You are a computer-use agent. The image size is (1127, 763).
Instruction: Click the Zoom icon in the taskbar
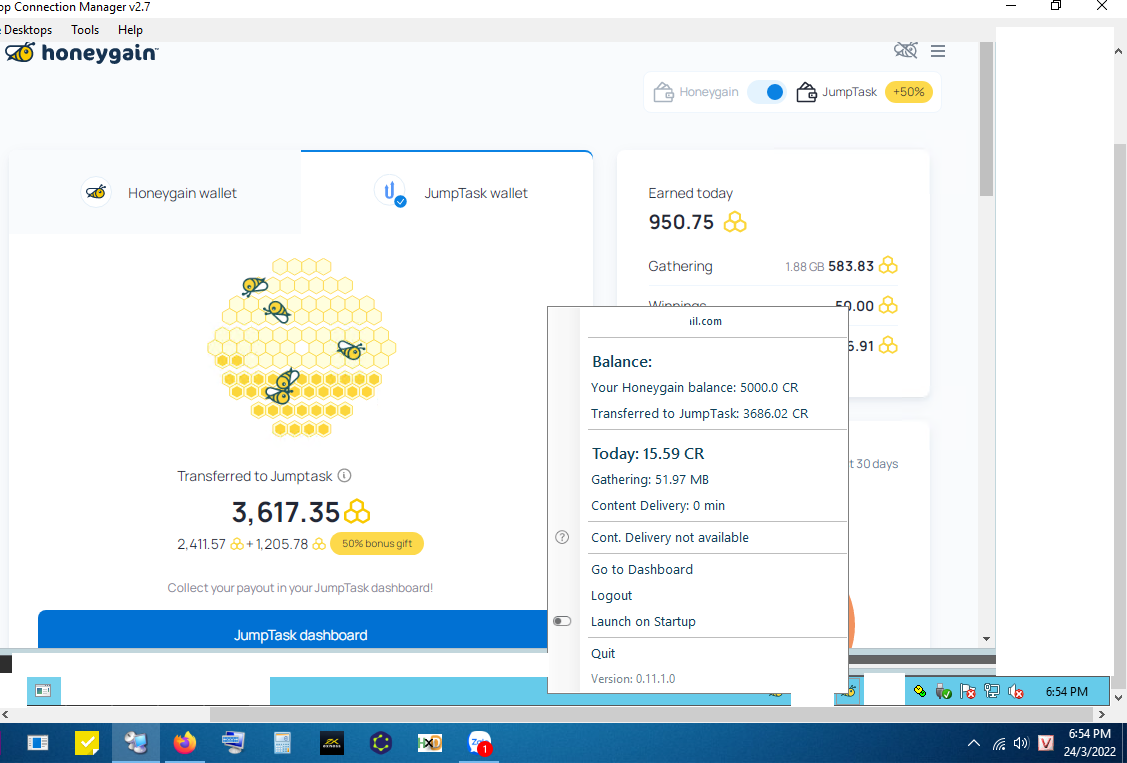(479, 743)
